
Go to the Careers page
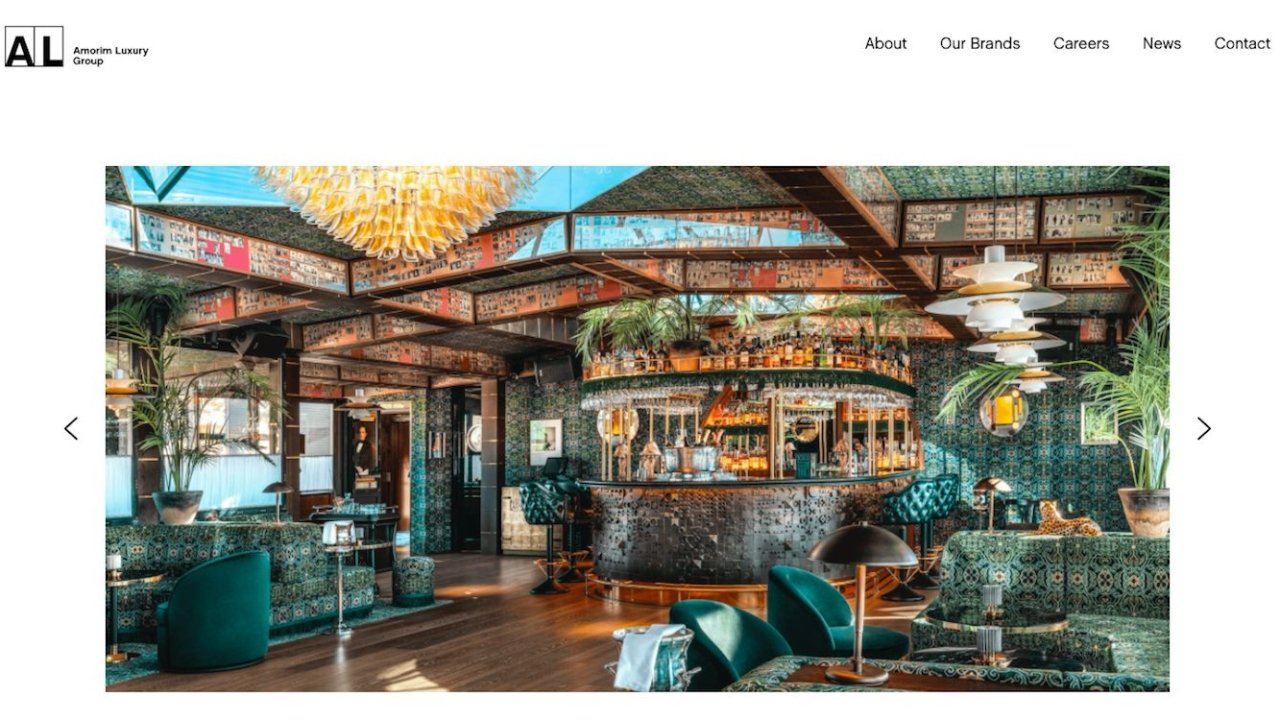pyautogui.click(x=1081, y=43)
